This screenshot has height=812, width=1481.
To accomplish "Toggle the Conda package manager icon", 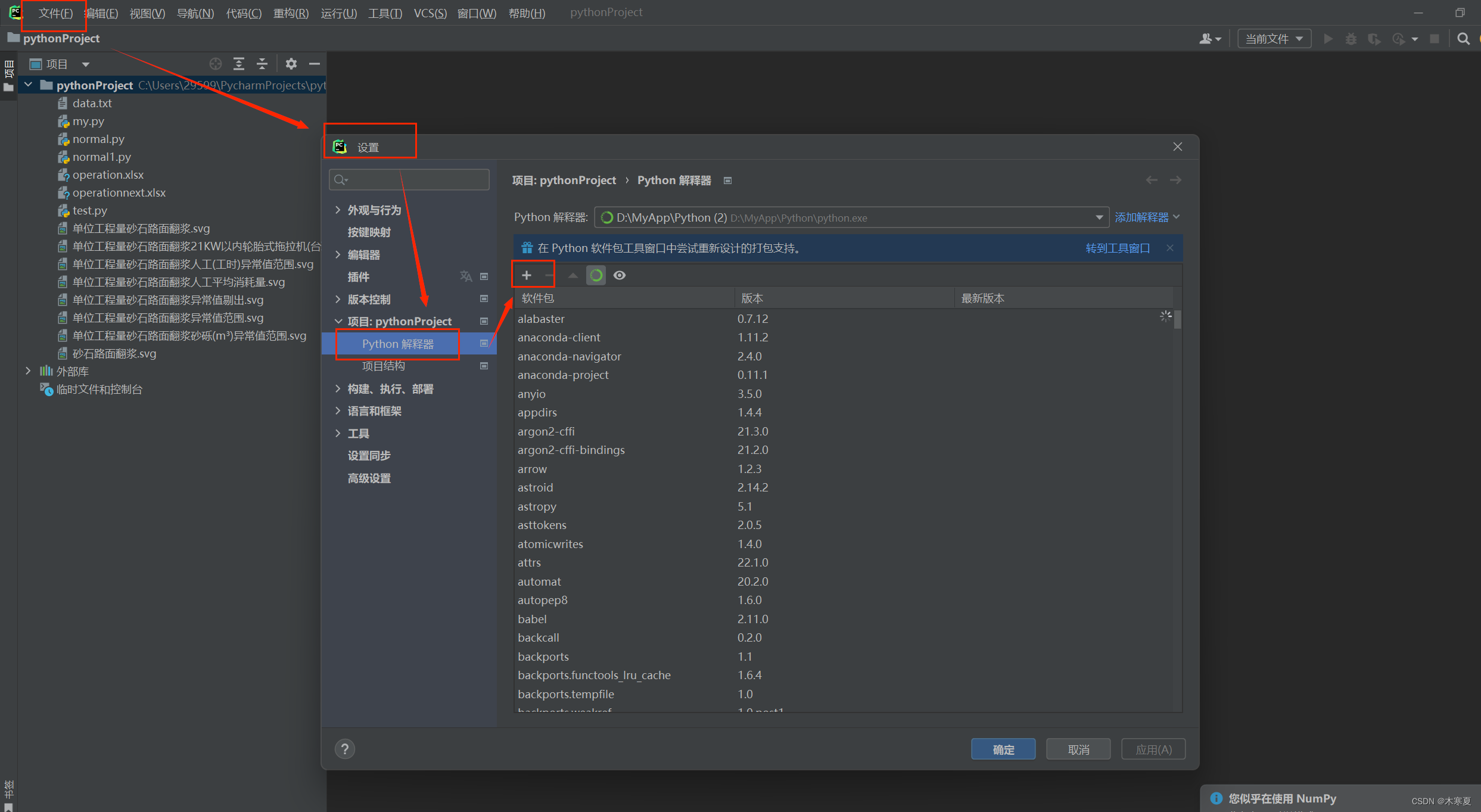I will point(596,275).
